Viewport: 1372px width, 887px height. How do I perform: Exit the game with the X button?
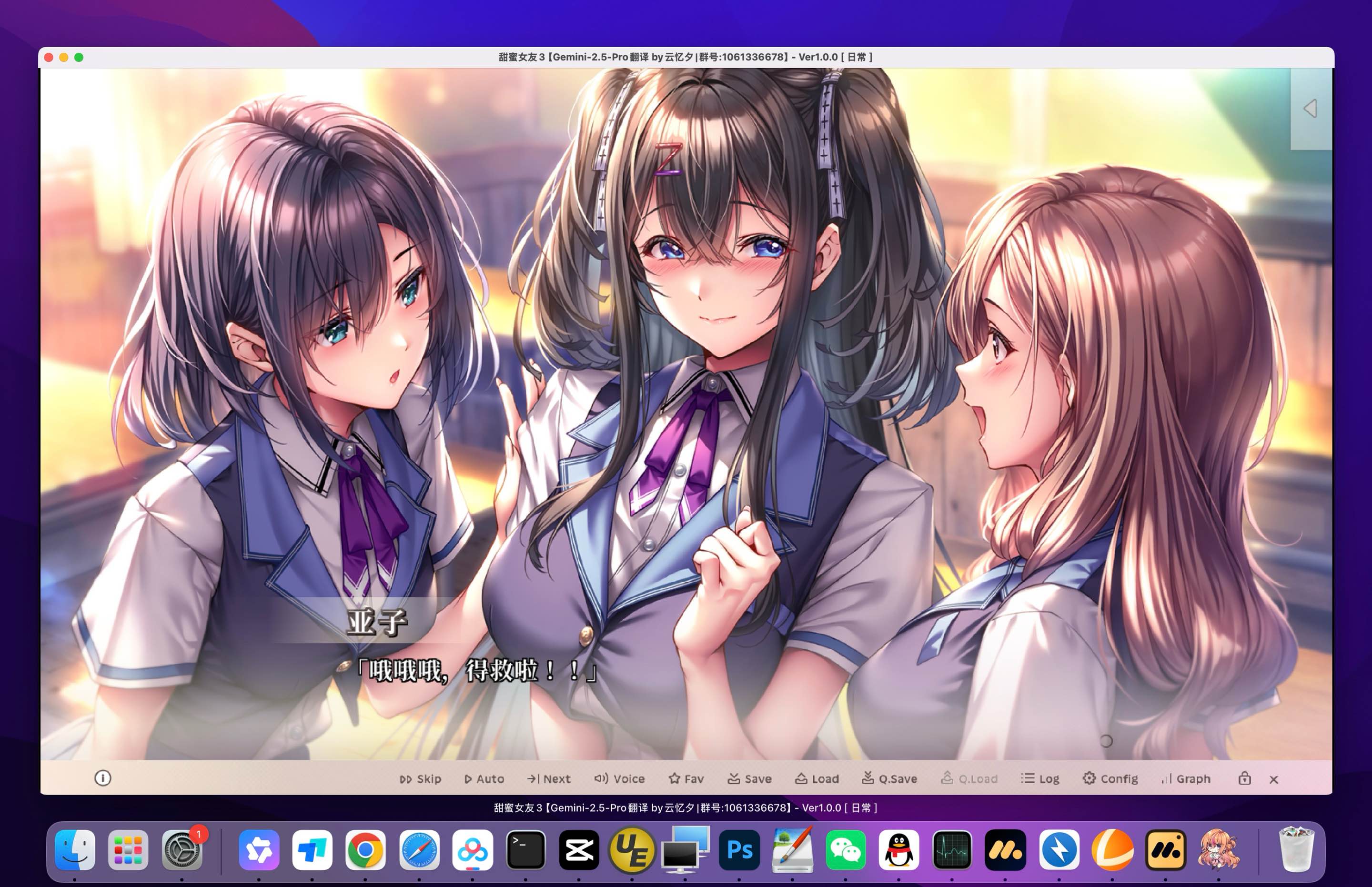1272,780
